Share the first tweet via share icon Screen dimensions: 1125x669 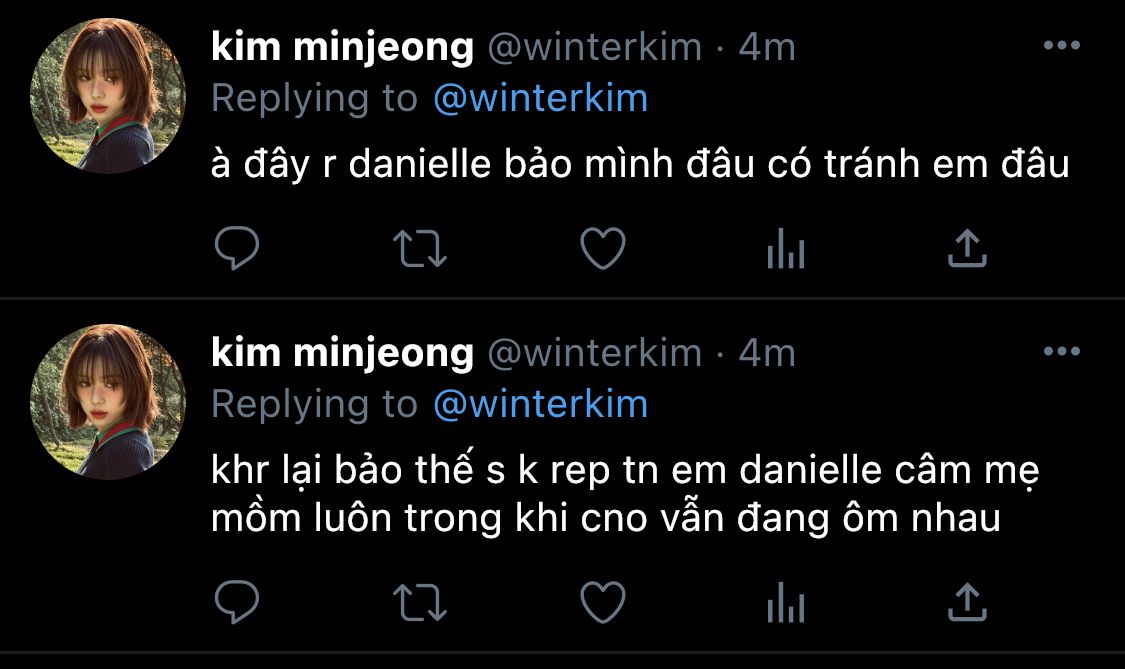click(x=967, y=248)
